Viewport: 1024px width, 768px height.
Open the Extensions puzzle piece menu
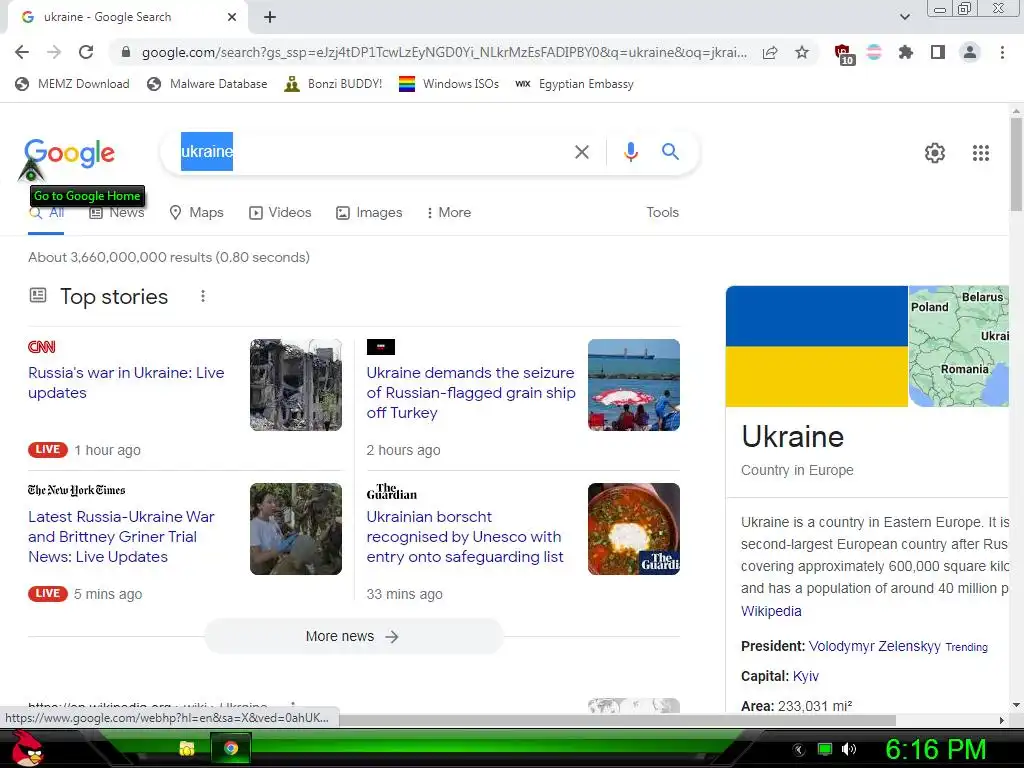[x=906, y=52]
